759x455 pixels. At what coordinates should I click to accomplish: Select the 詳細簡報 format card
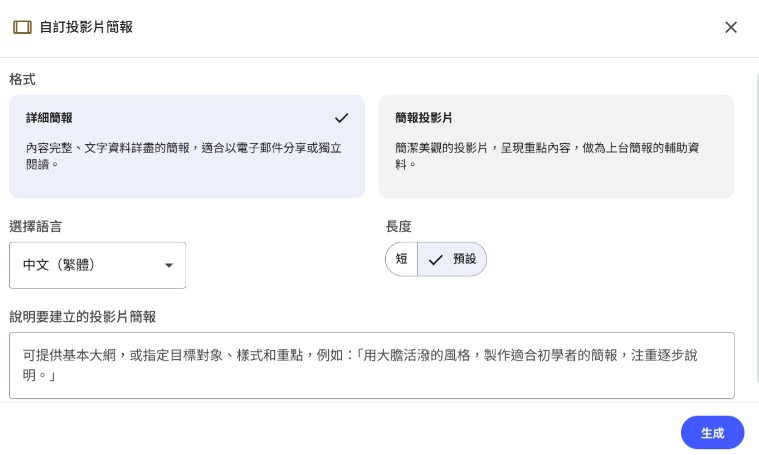(x=187, y=146)
